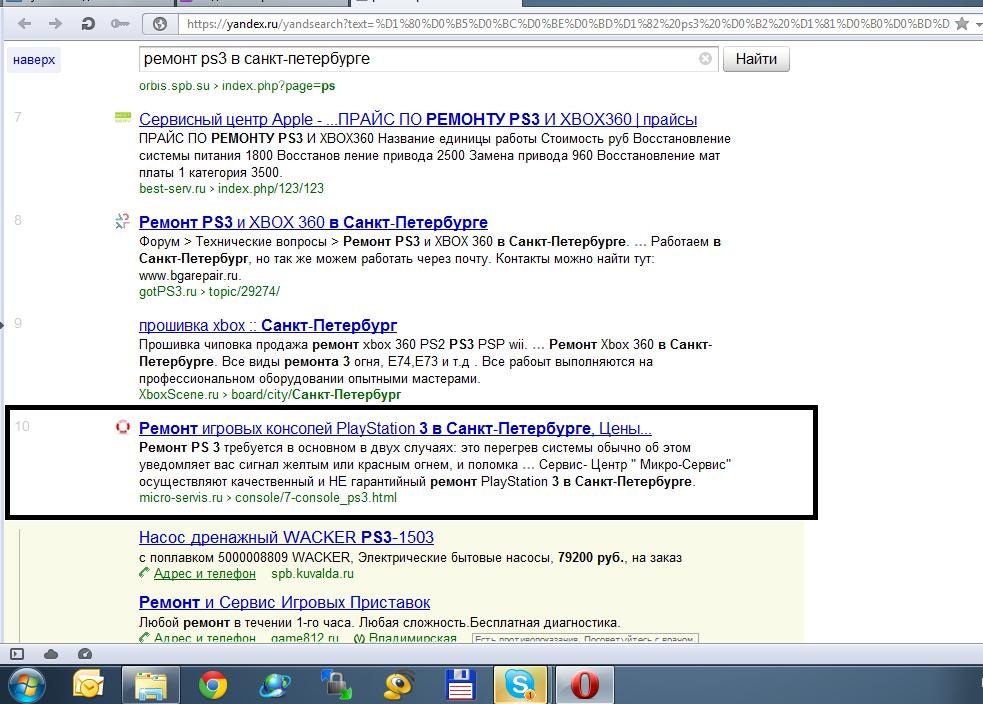Open console/7-console_ps3.html path link
The height and width of the screenshot is (704, 983).
point(316,498)
